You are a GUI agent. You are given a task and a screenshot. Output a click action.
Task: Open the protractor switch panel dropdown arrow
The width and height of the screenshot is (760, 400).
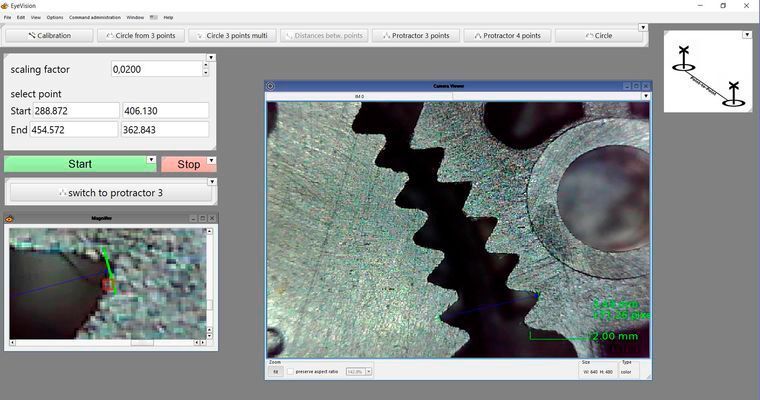(212, 181)
